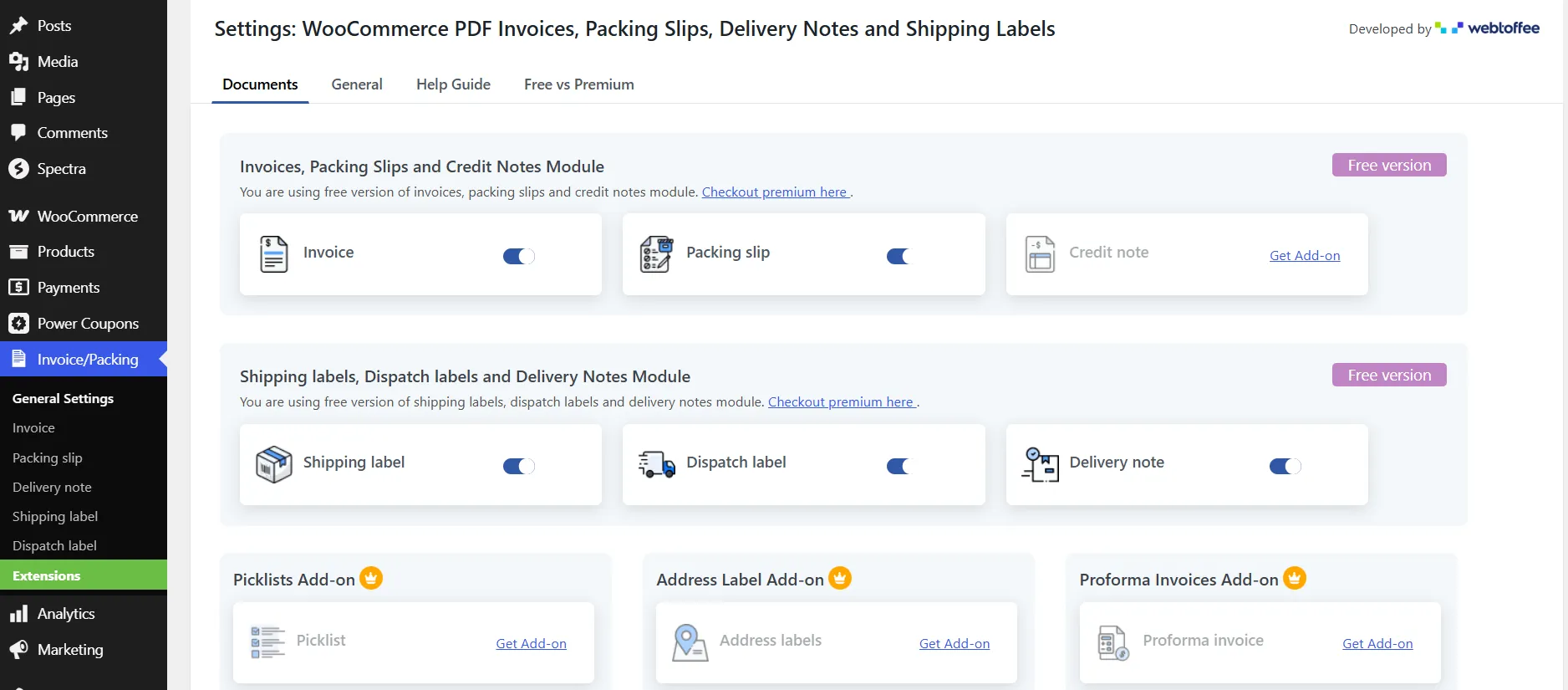Click the Free version badge for shipping labels
Screen dimensions: 1568x690
pos(1389,375)
